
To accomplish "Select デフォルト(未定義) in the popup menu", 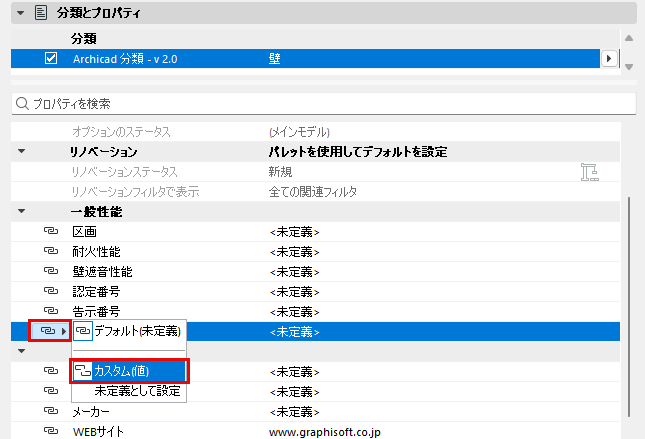I will pos(129,331).
